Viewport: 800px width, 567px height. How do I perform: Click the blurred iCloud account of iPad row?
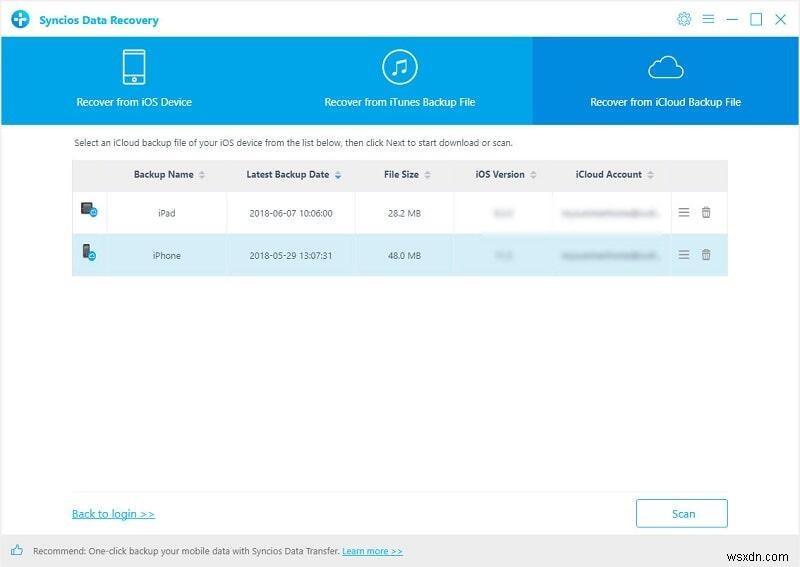(610, 213)
